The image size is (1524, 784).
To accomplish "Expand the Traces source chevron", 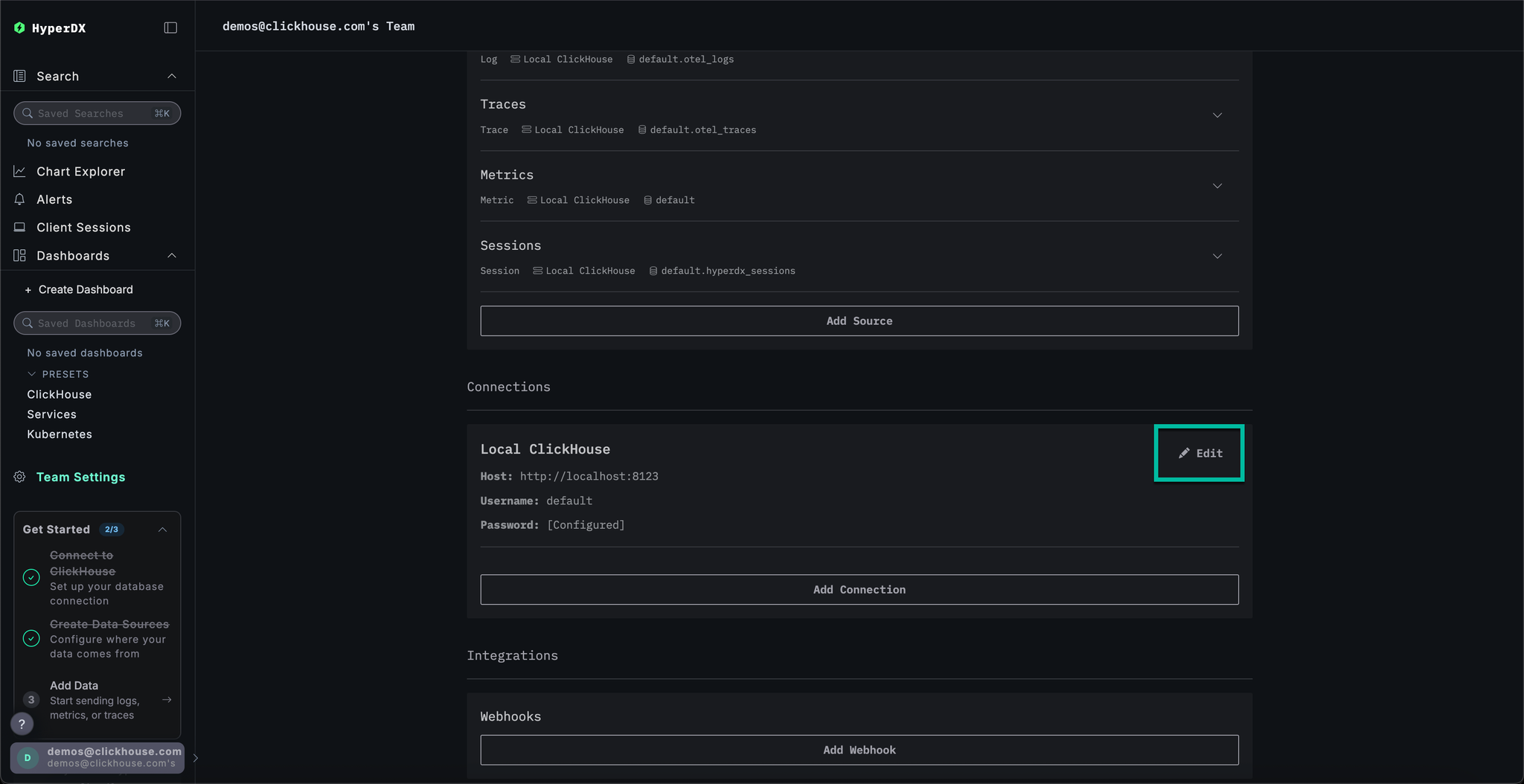I will [1217, 115].
